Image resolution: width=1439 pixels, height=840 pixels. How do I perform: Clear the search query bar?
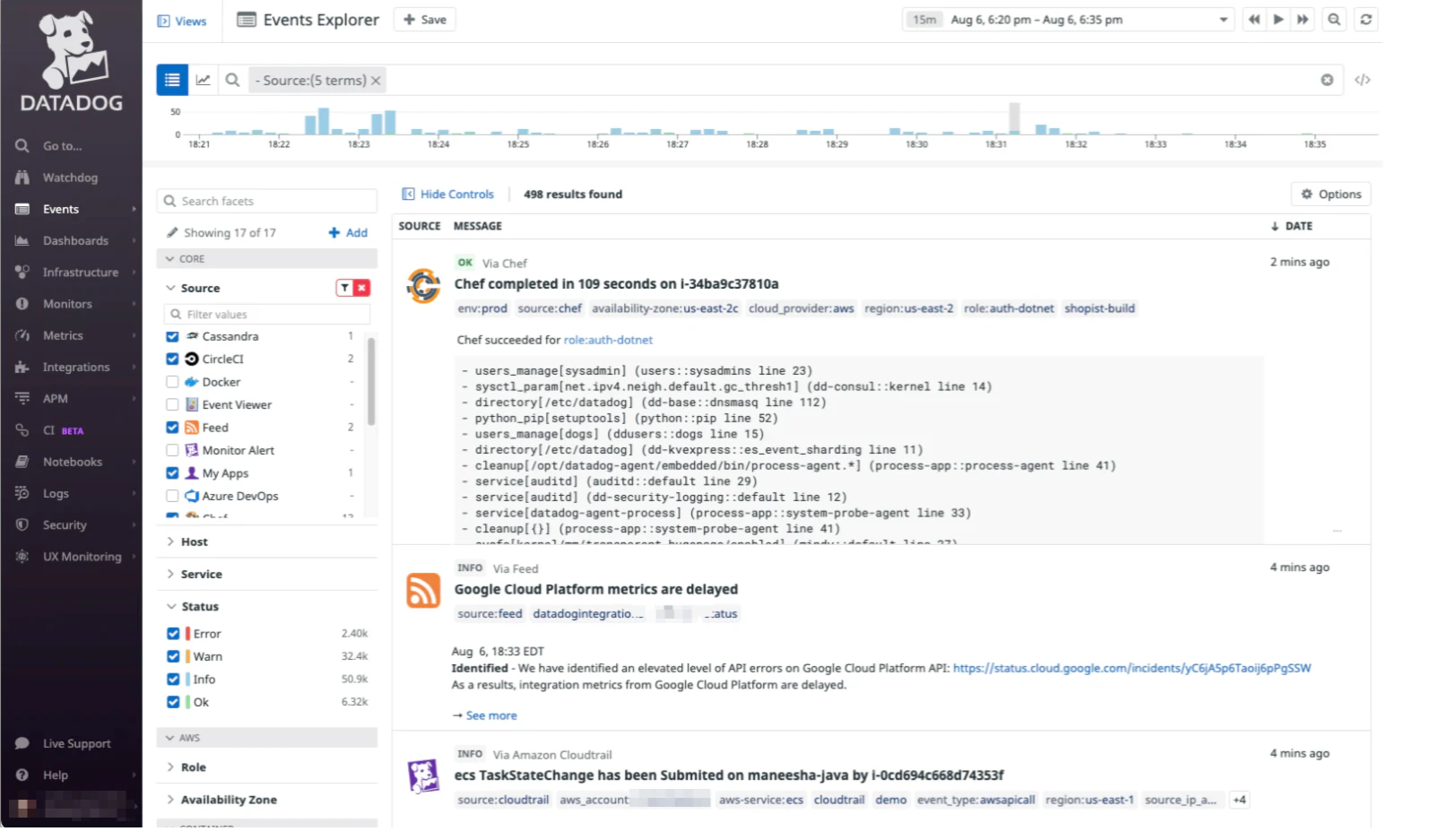[x=1327, y=80]
